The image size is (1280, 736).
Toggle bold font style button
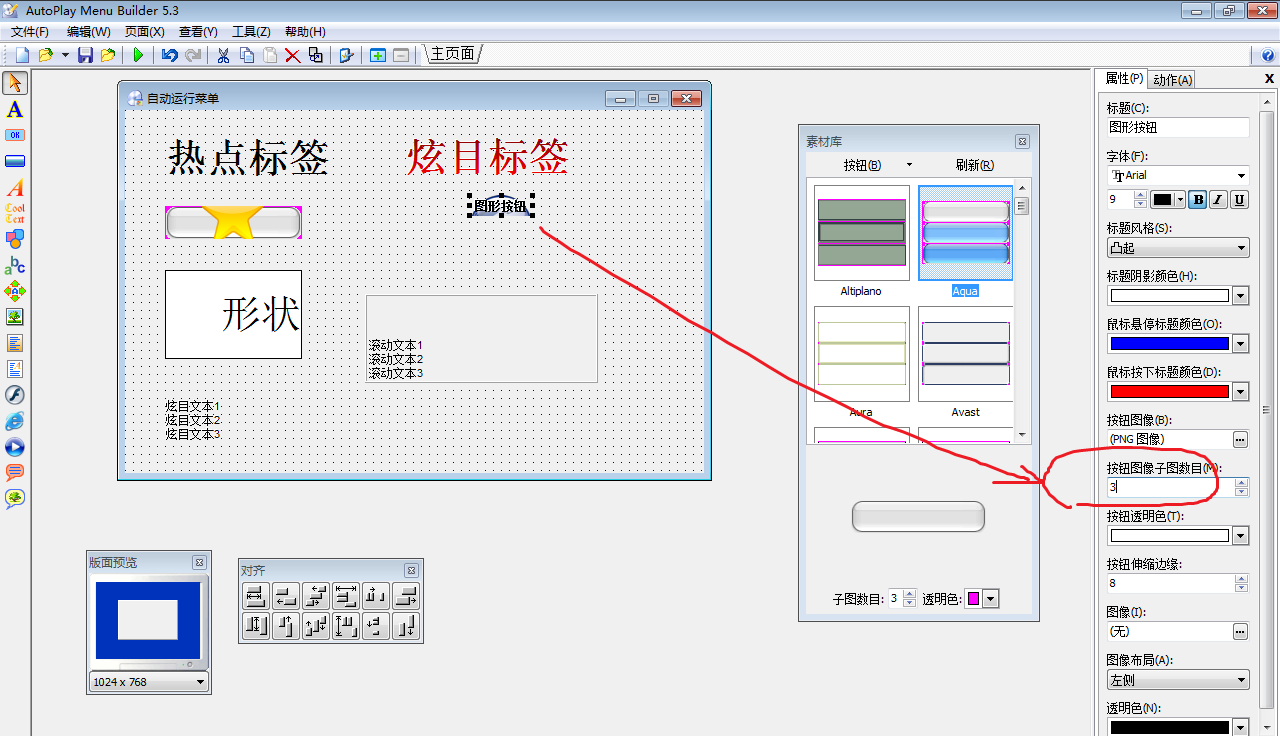1198,200
